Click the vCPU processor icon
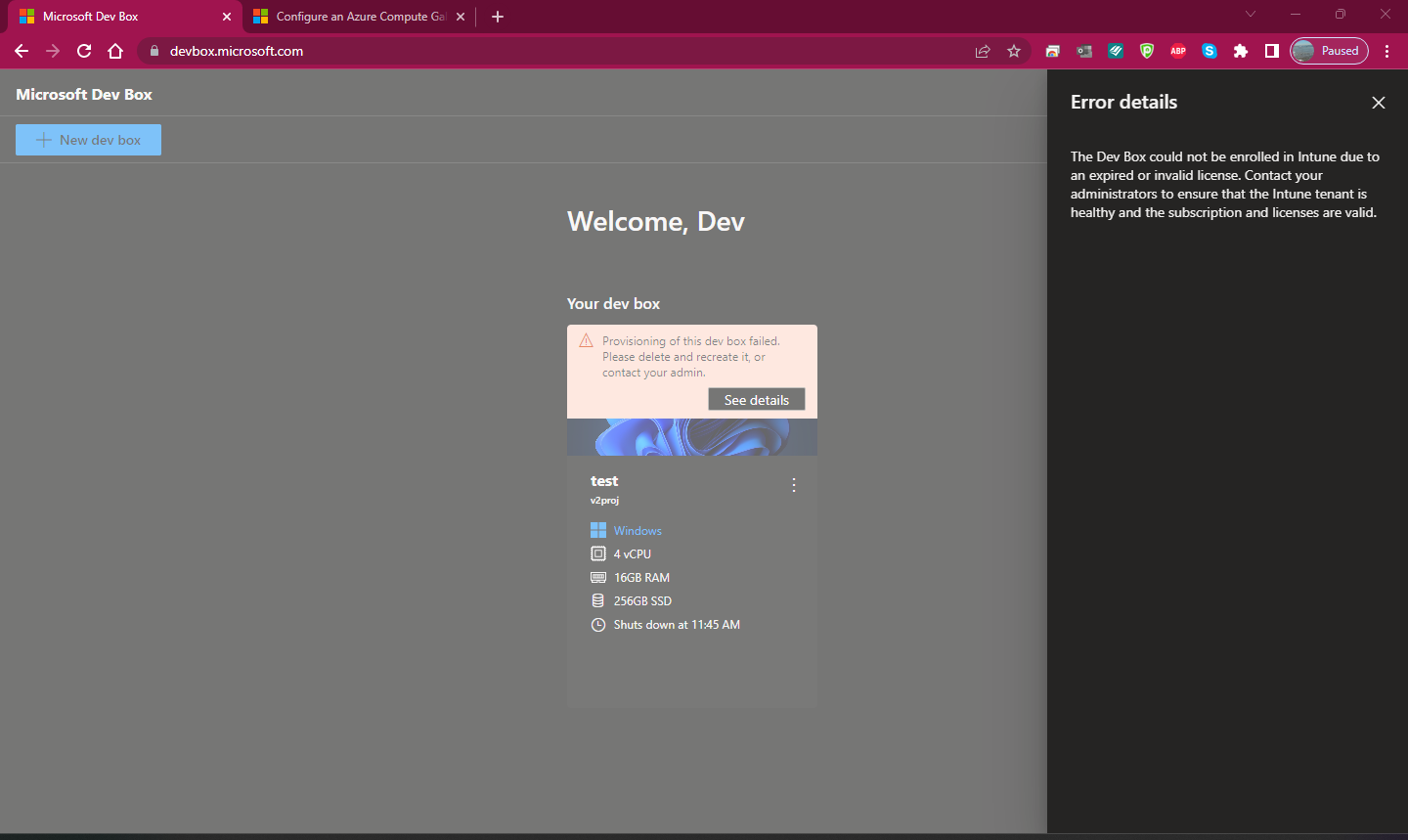 point(598,553)
